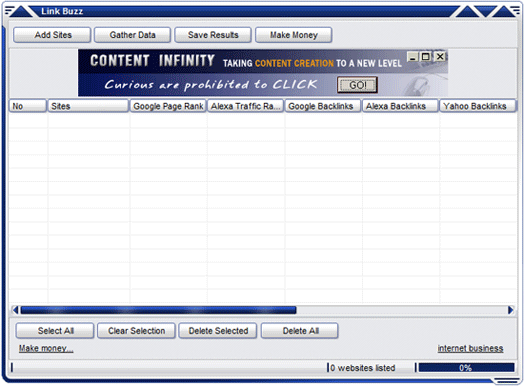
Task: Maximize the Content Infinity banner ad
Action: (426, 57)
